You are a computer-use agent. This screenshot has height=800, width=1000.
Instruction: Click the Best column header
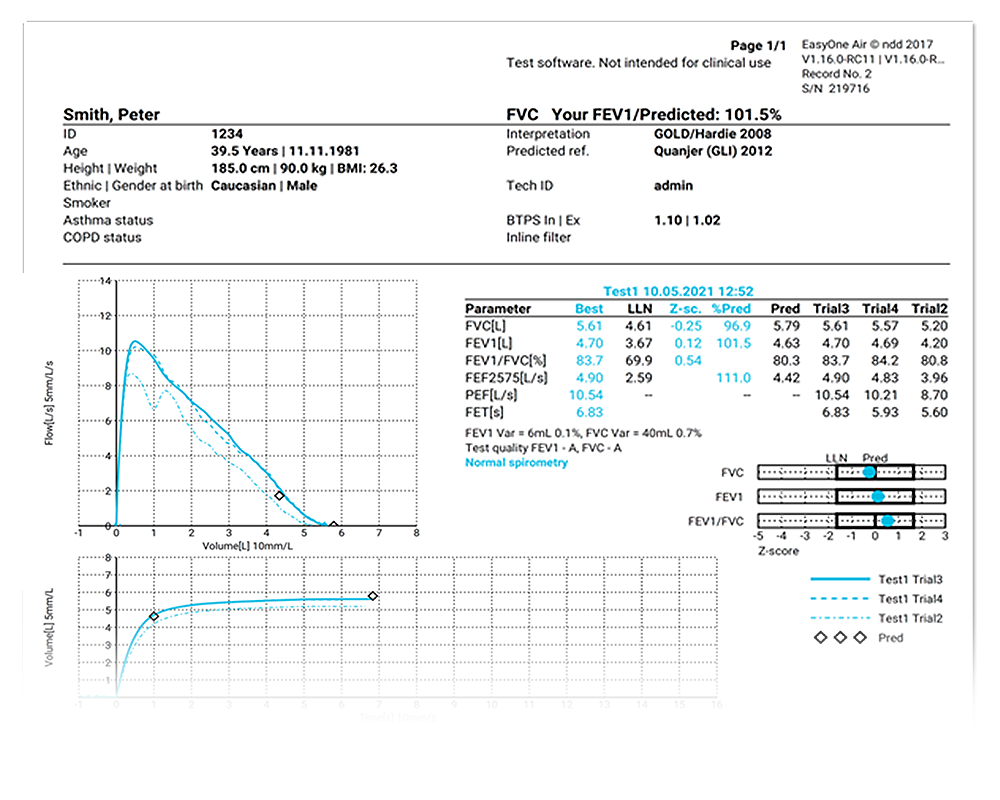click(589, 309)
